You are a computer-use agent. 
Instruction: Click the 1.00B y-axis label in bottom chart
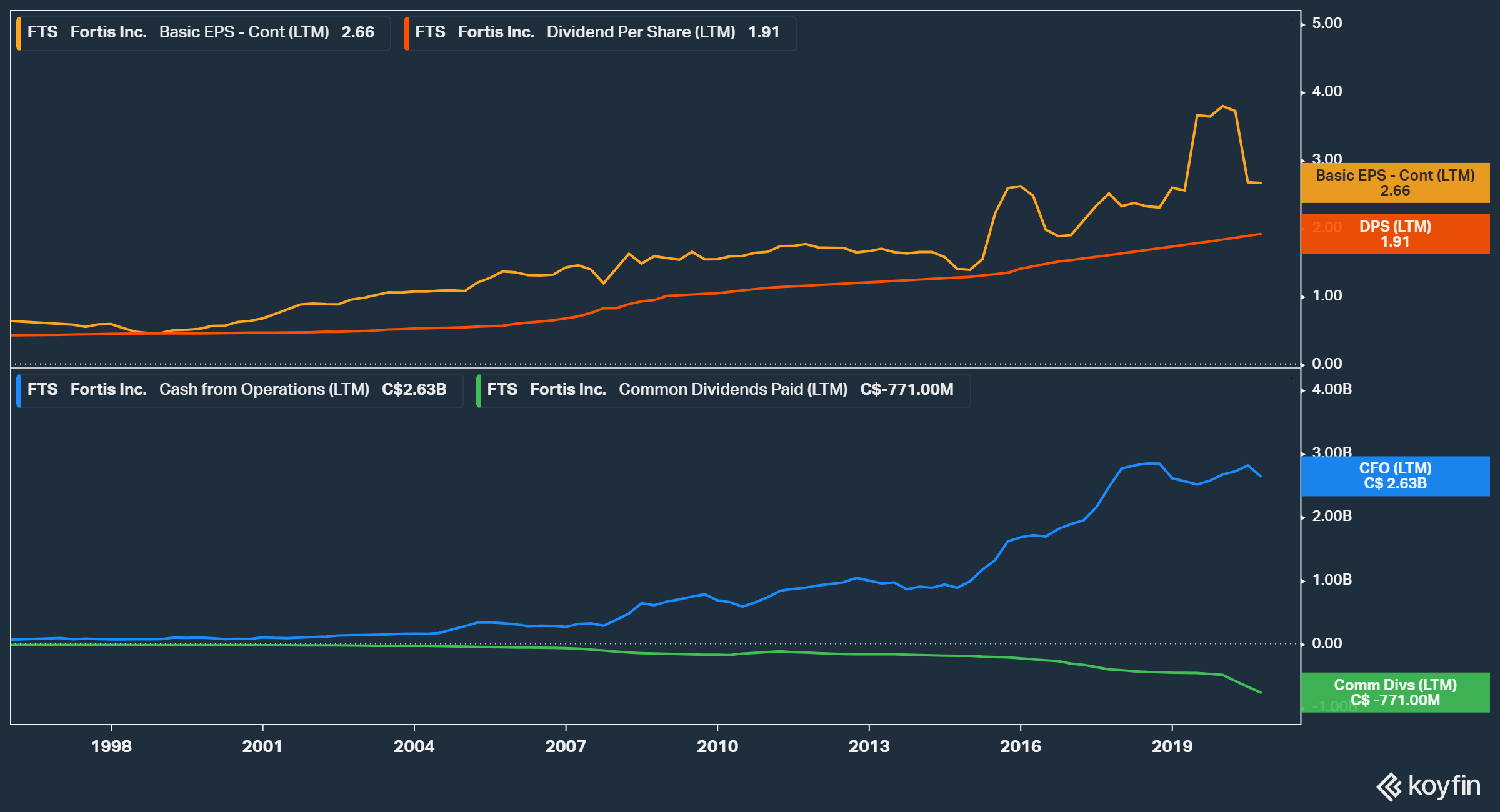click(x=1332, y=580)
